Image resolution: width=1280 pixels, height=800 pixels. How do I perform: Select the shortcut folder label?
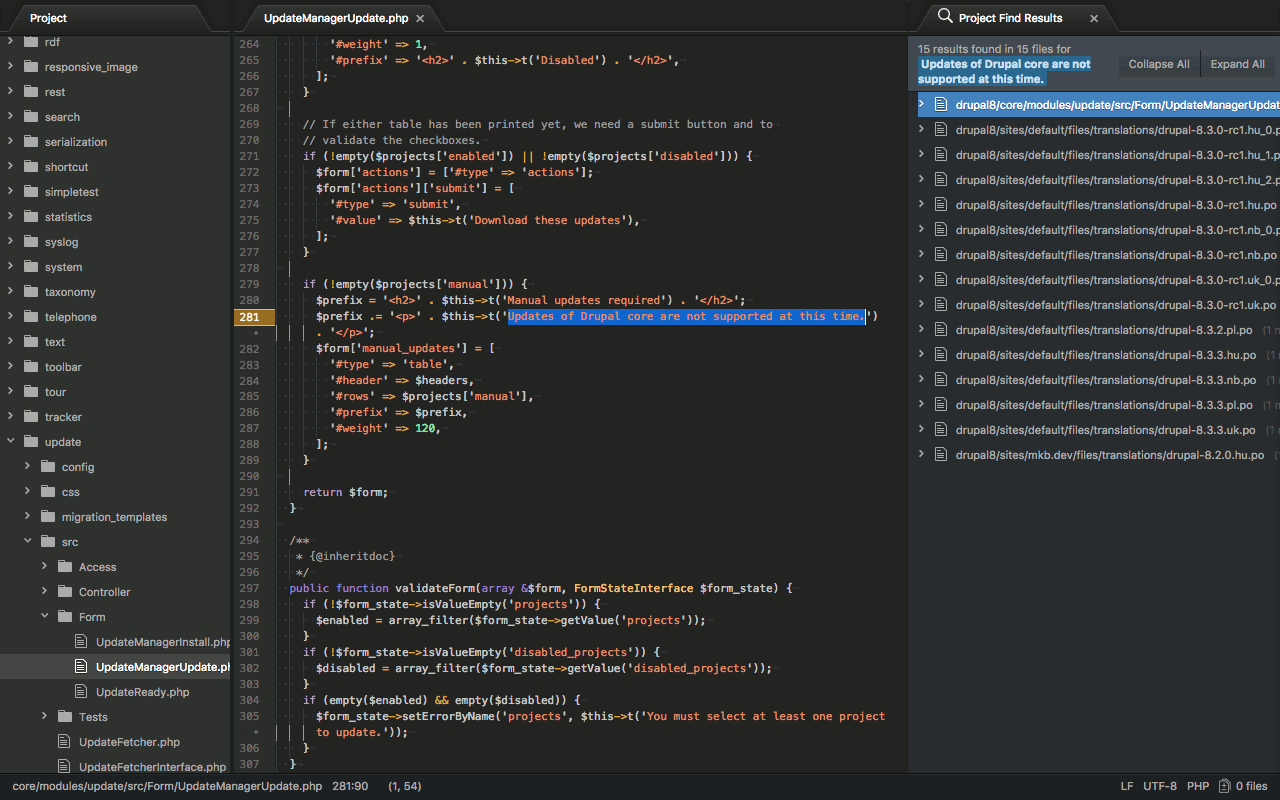(x=66, y=167)
